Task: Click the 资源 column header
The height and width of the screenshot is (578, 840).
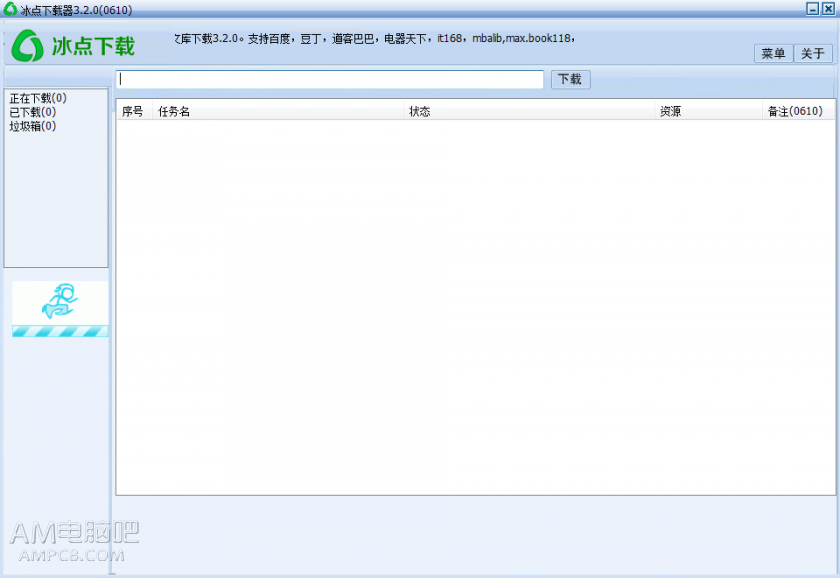Action: [708, 111]
